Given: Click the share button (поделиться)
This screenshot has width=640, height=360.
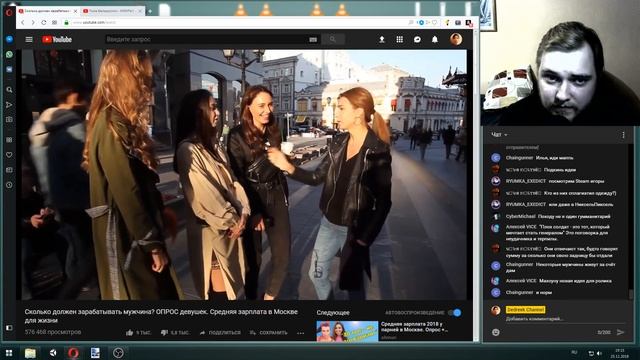Looking at the screenshot, I should coord(220,333).
